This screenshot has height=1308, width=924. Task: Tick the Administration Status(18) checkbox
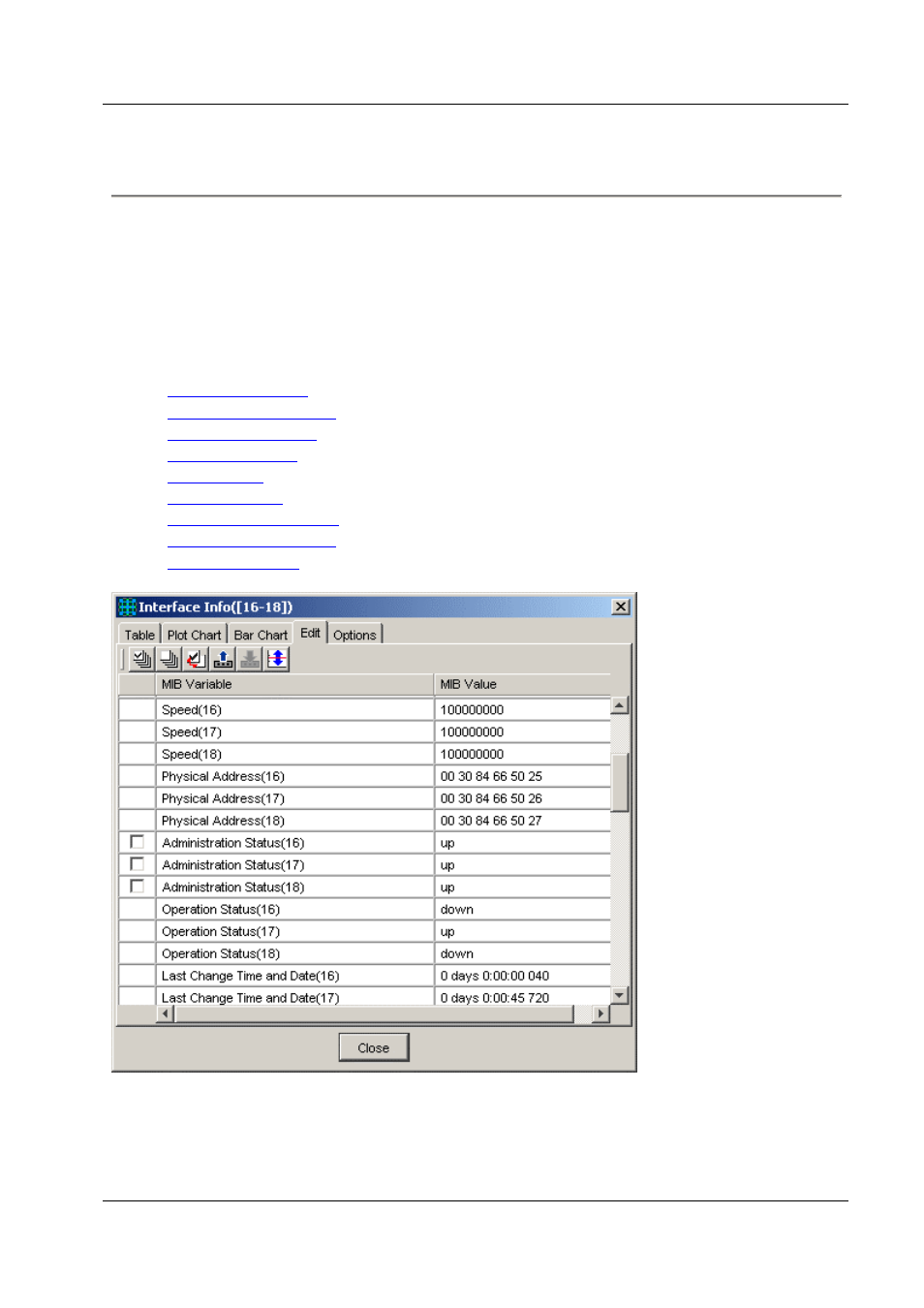pyautogui.click(x=137, y=887)
